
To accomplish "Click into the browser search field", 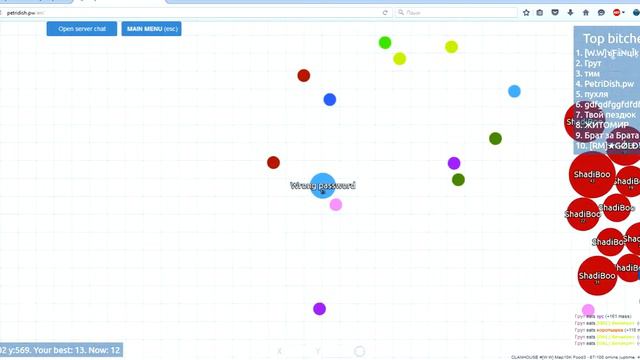I will [x=456, y=13].
